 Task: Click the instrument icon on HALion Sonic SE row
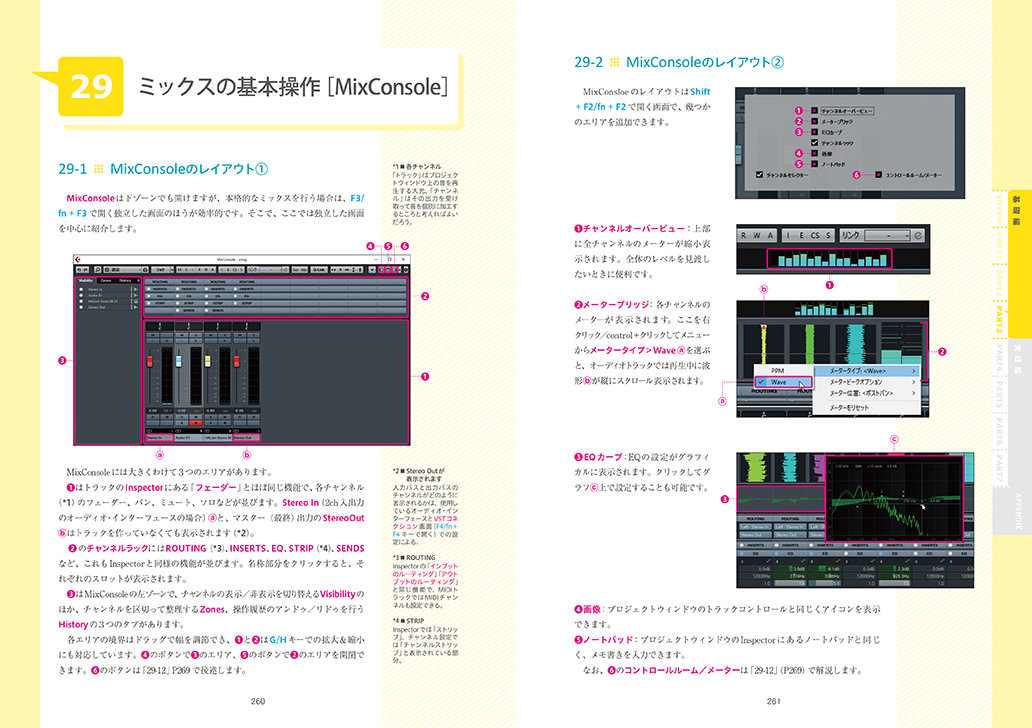click(x=136, y=301)
